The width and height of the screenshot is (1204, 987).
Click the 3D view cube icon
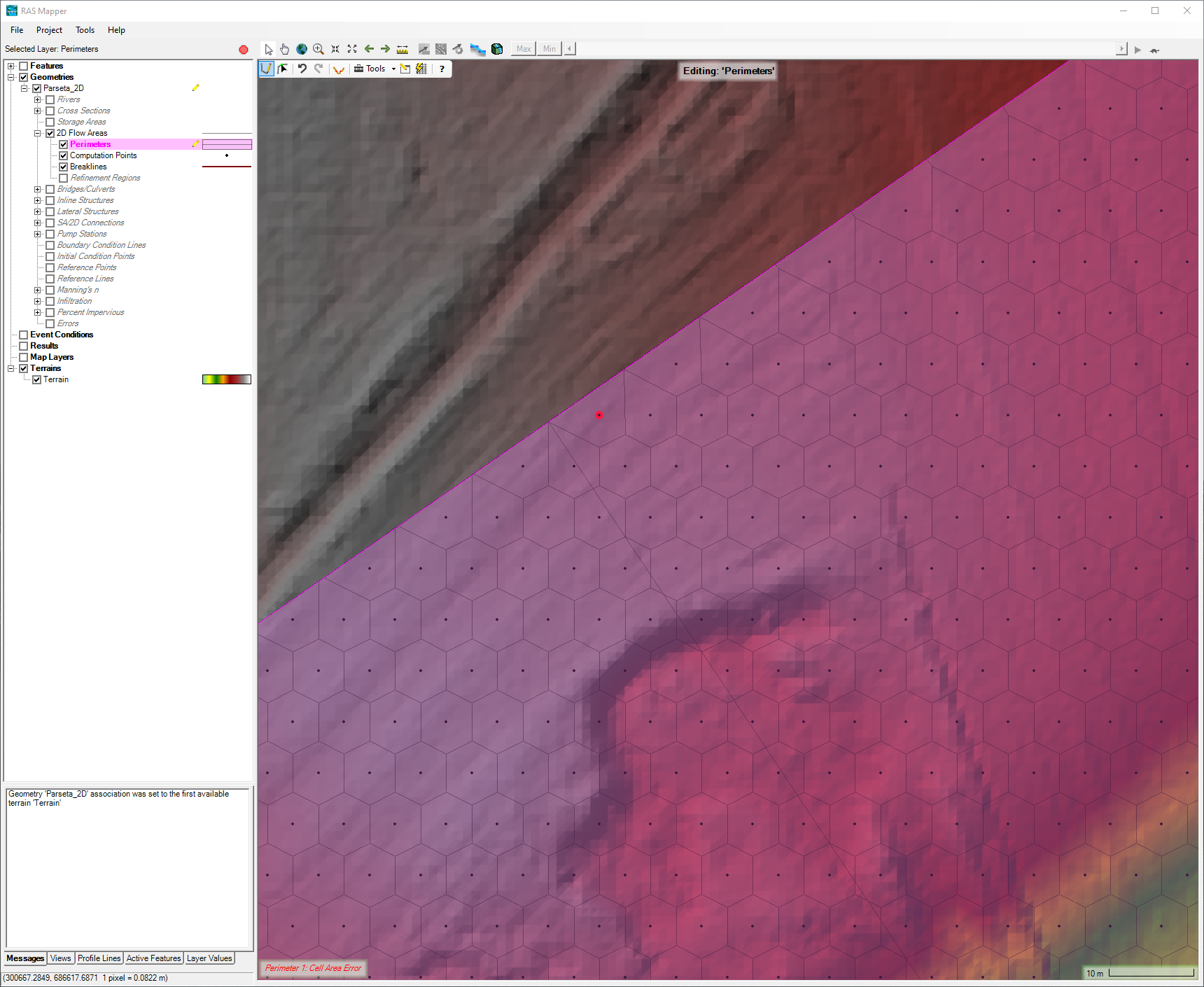497,49
